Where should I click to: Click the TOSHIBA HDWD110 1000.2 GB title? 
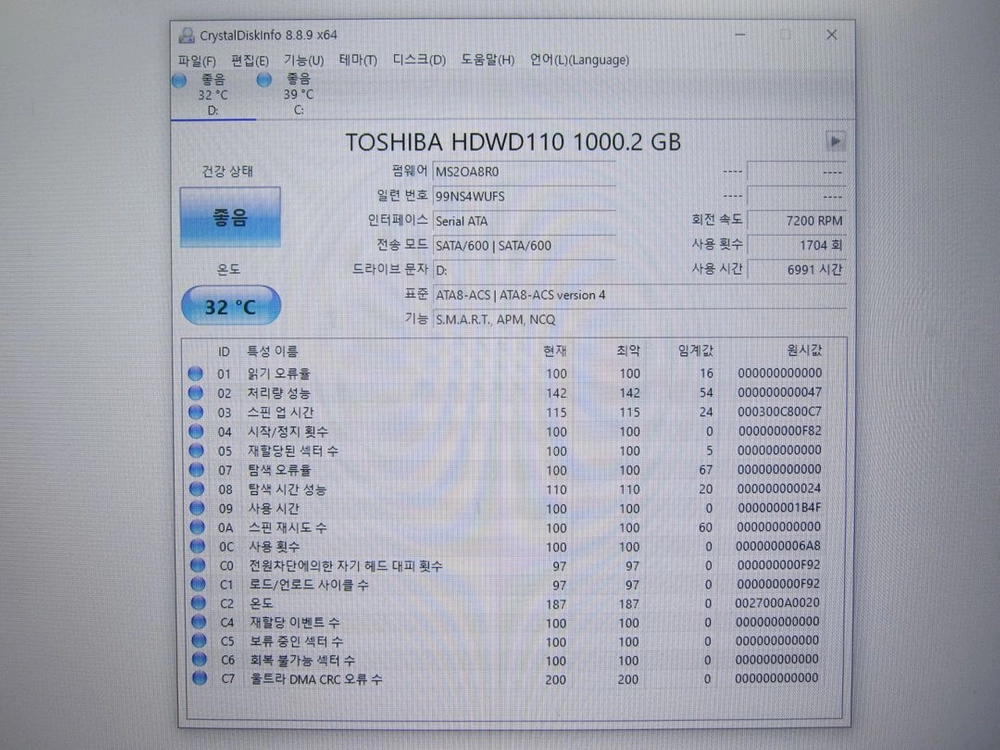[x=513, y=142]
